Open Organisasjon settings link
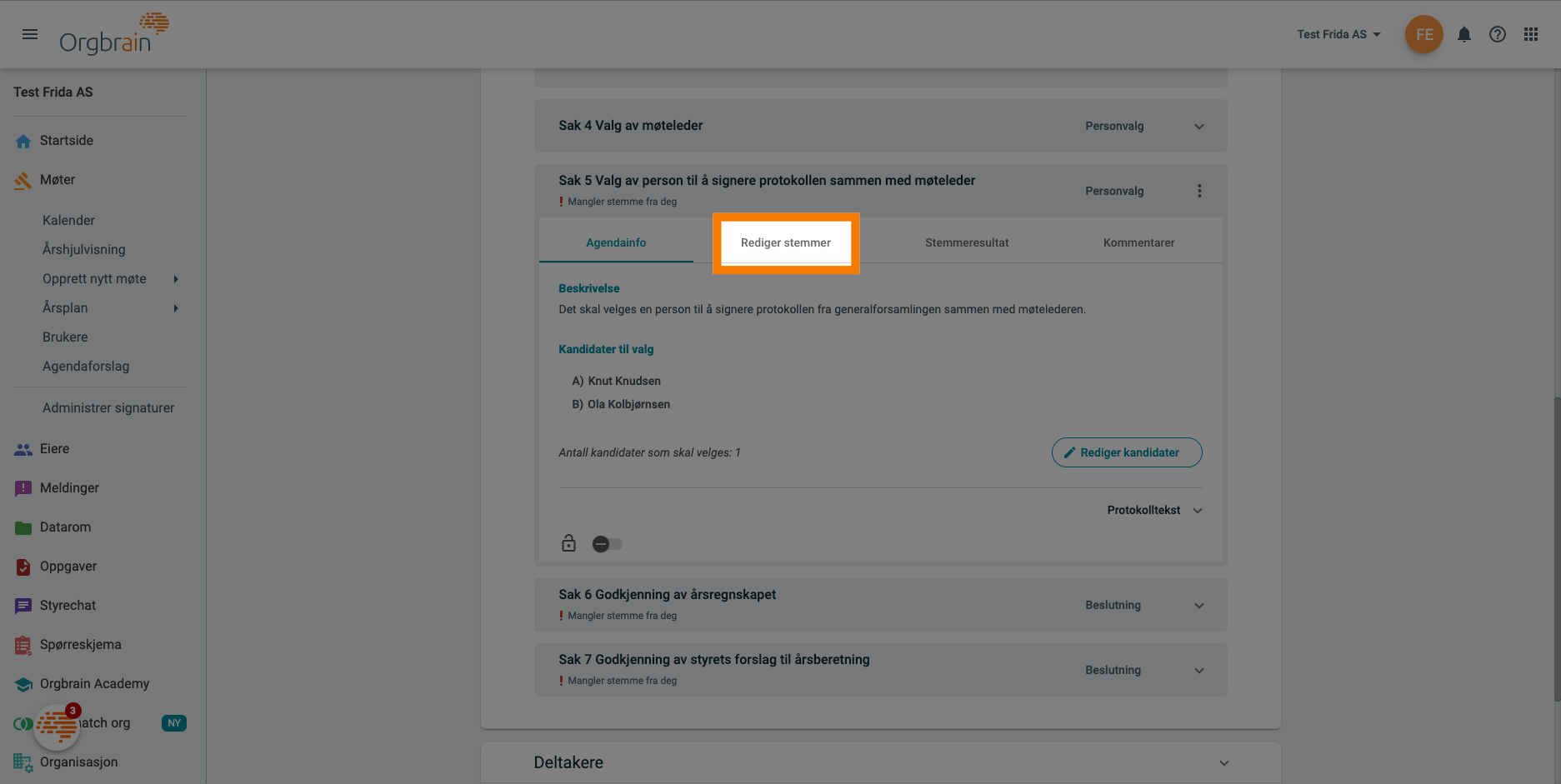 coord(78,762)
